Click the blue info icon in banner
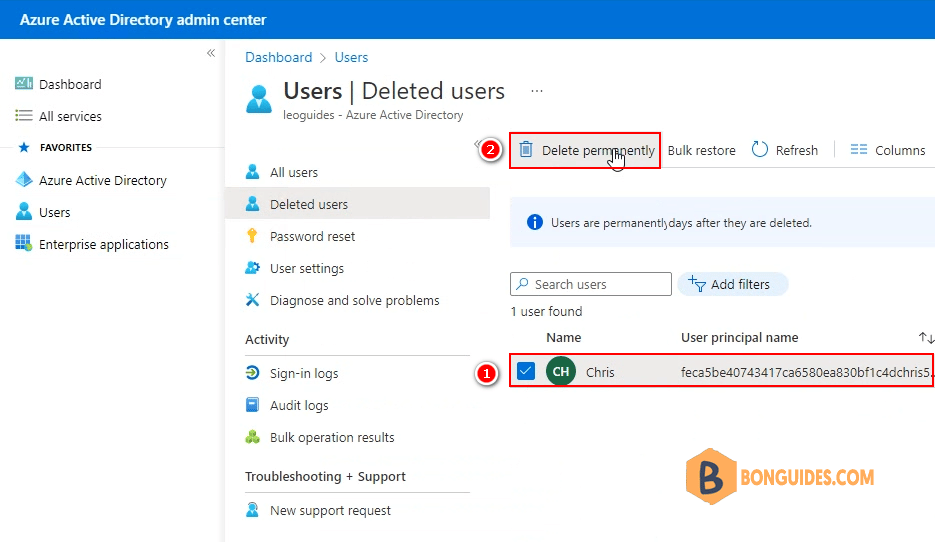This screenshot has width=935, height=542. (x=535, y=222)
